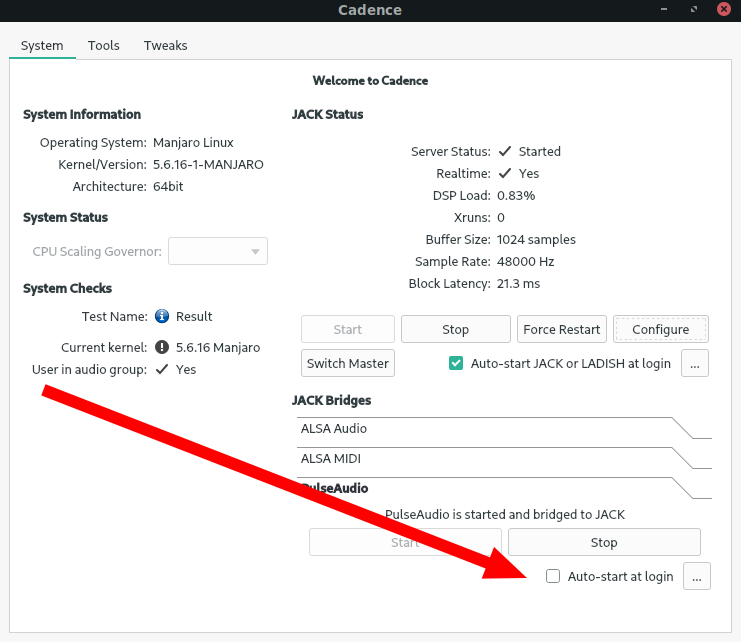Click the Sample Rate value 48000 Hz

(x=526, y=261)
